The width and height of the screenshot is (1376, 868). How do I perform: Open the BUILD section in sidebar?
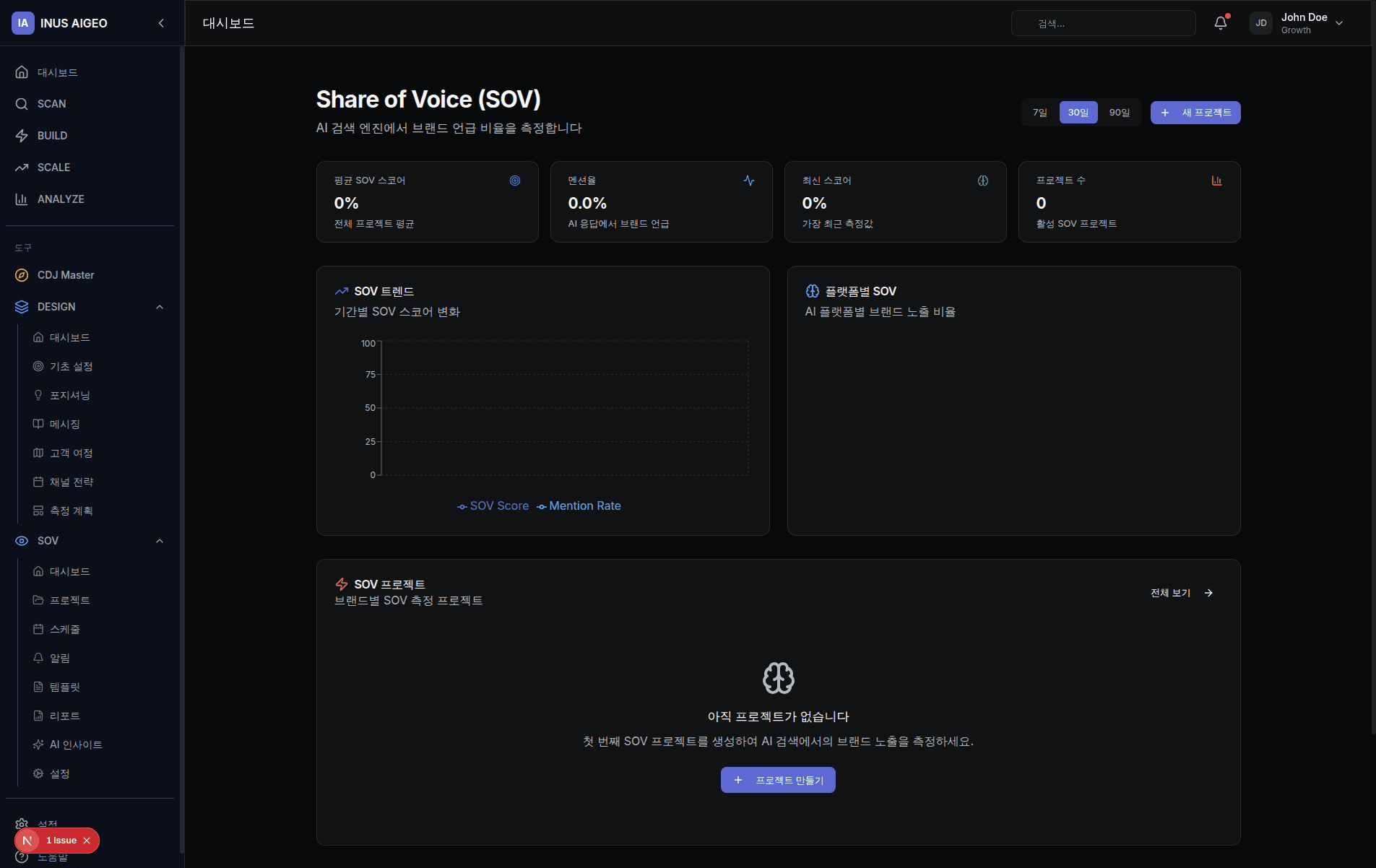click(52, 136)
